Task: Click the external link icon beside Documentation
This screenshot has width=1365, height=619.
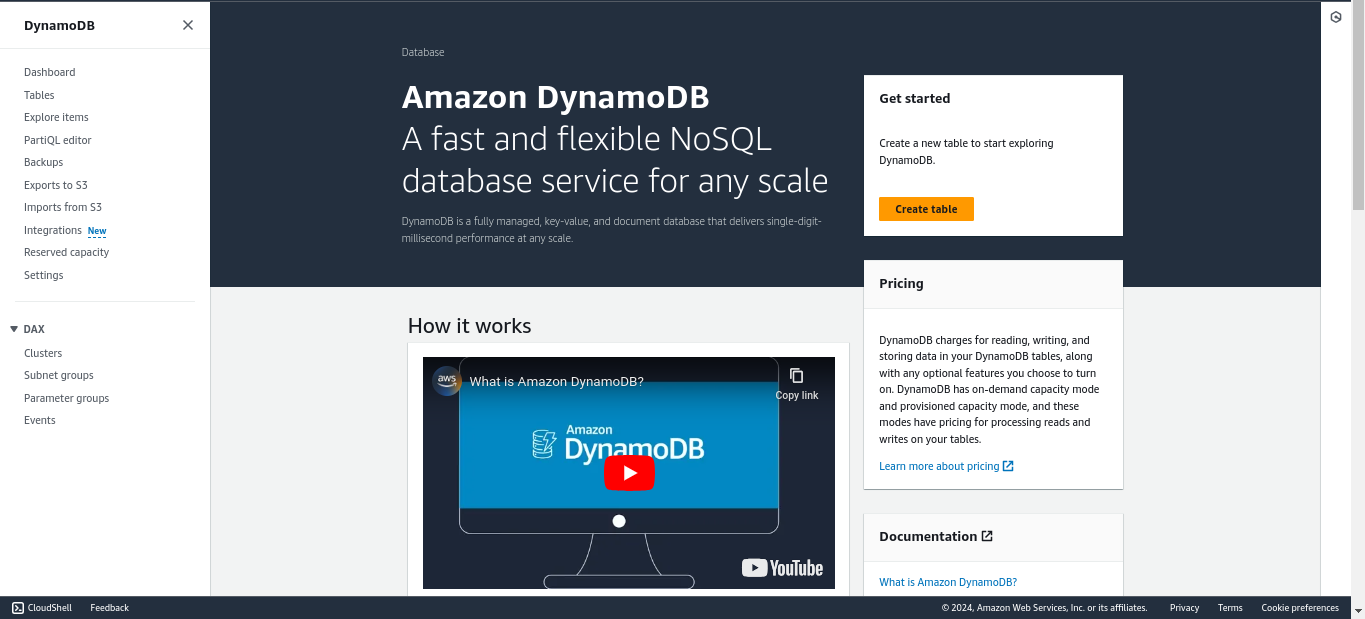Action: point(987,536)
